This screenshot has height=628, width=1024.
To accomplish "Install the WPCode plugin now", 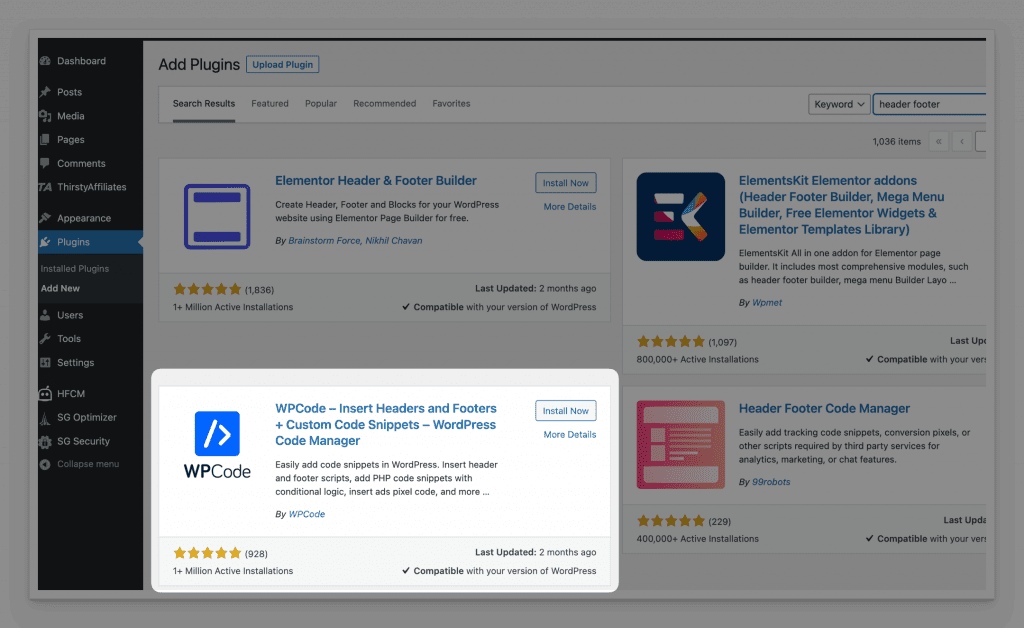I will point(566,411).
